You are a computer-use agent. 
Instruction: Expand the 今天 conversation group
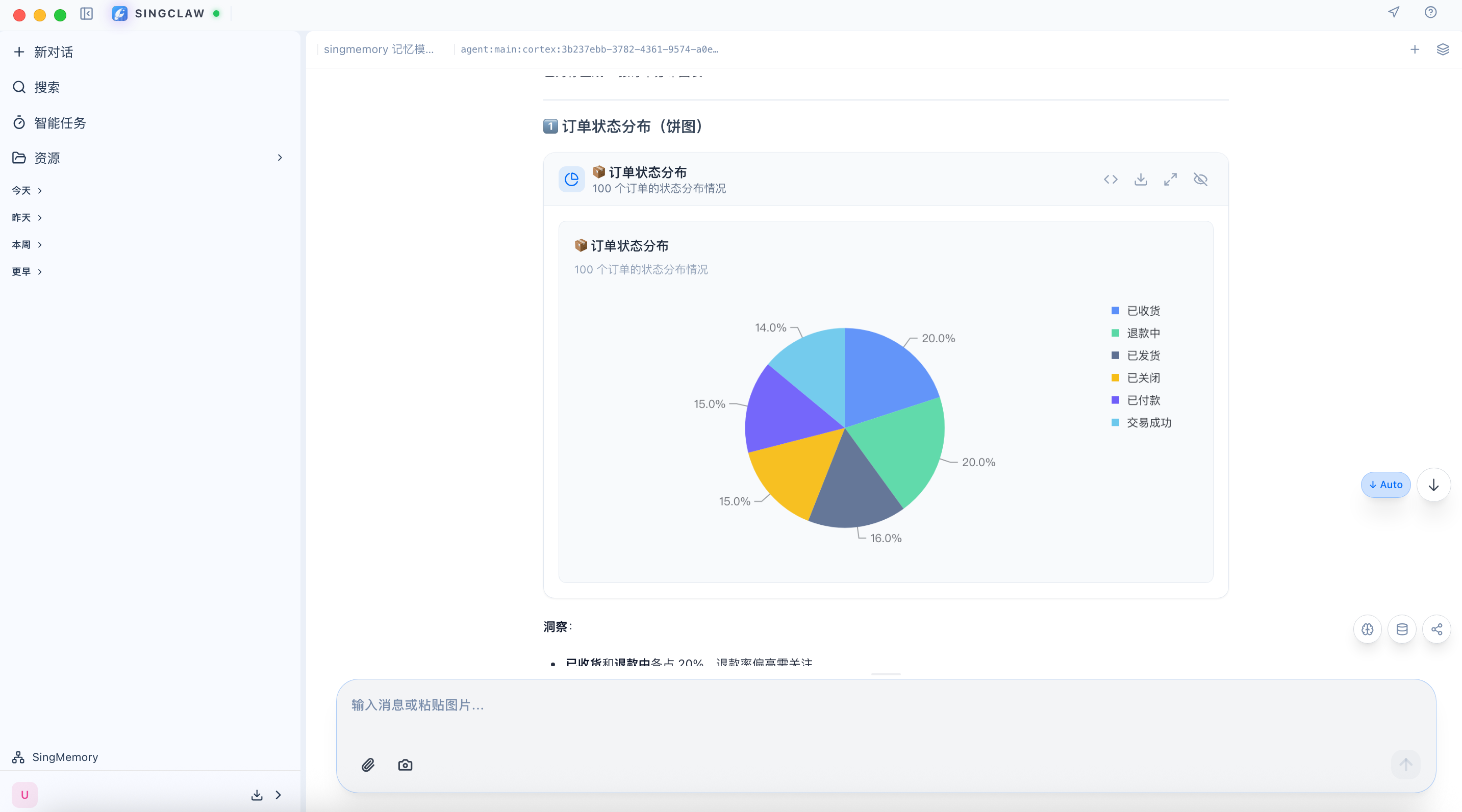coord(27,191)
